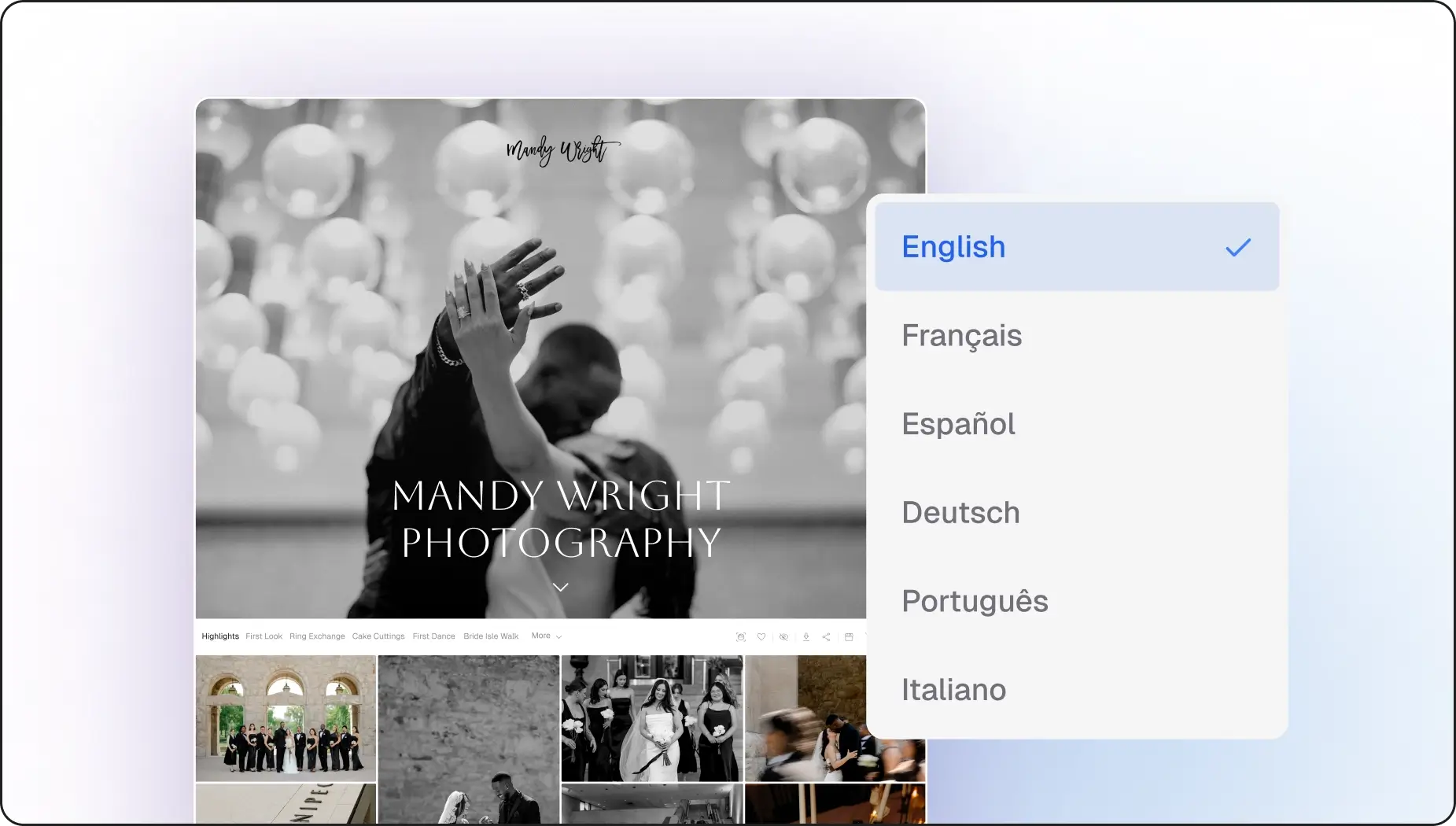Open the wedding party arches group photo
Image resolution: width=1456 pixels, height=826 pixels.
coord(286,718)
